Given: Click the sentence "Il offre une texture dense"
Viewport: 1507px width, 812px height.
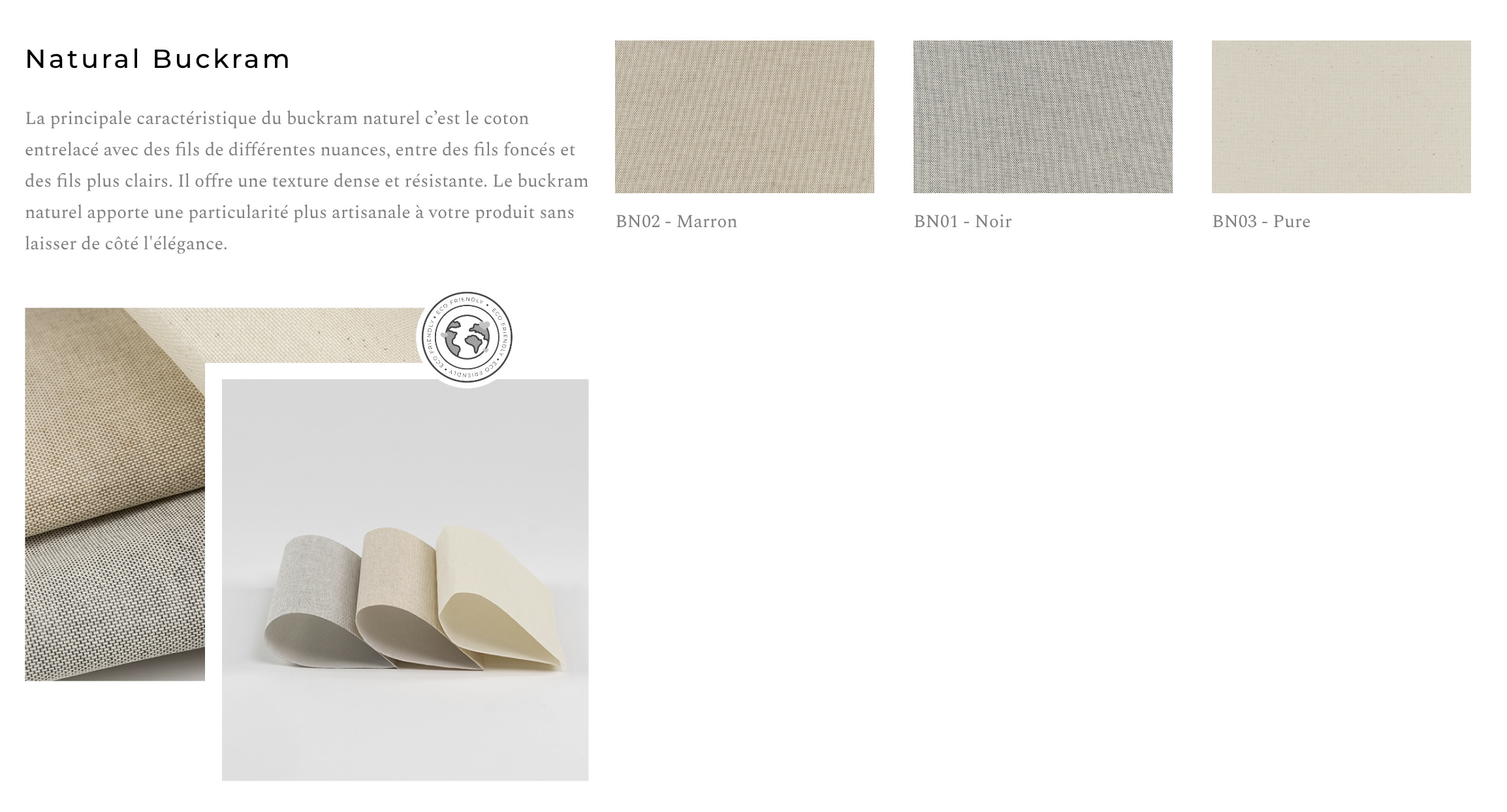Looking at the screenshot, I should point(332,181).
